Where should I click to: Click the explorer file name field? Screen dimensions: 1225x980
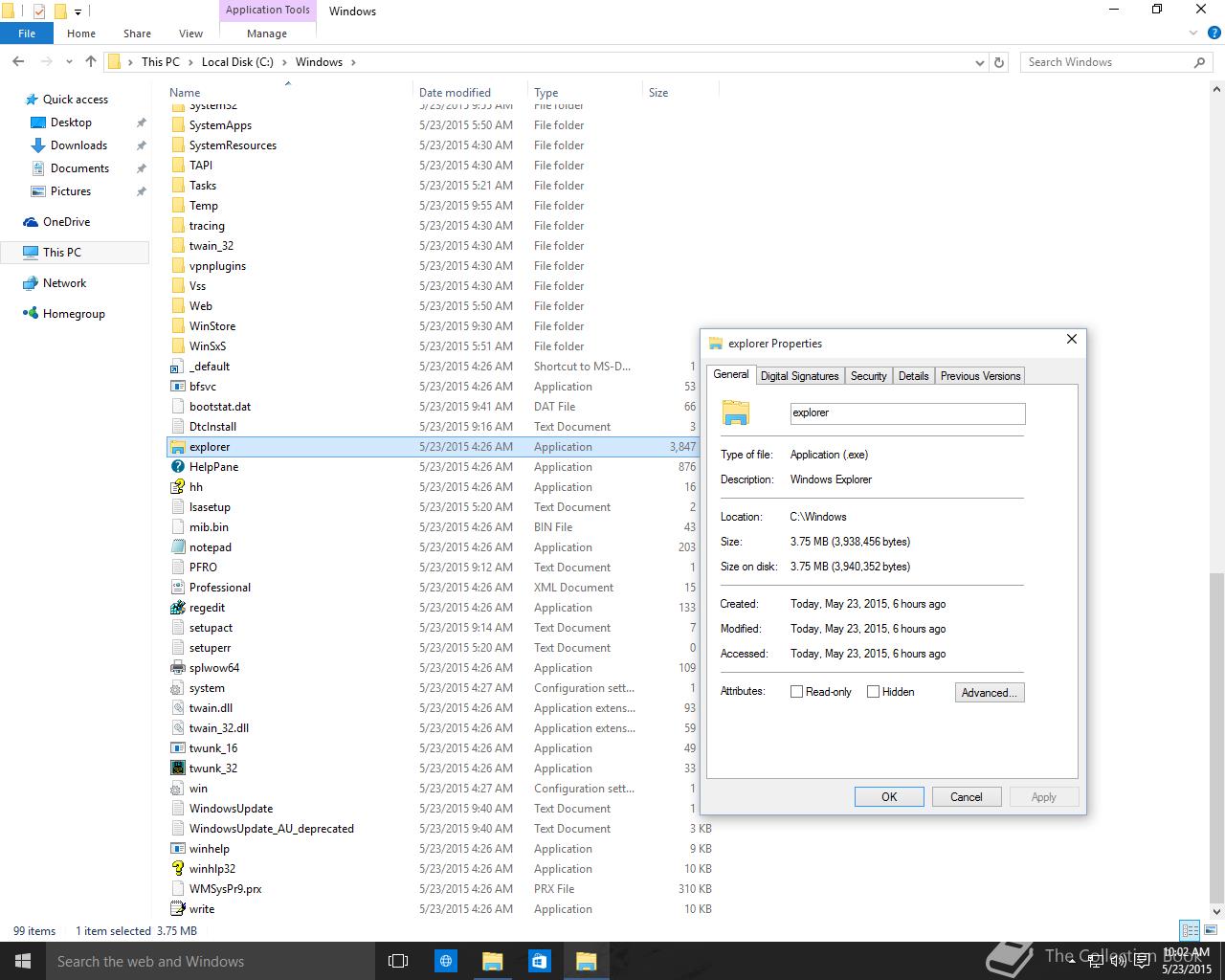point(907,412)
